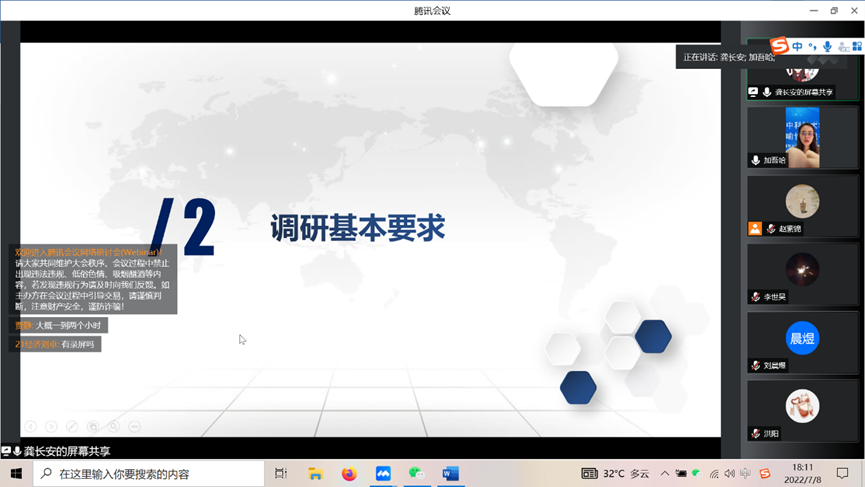Toggle system volume speaker icon in tray
The width and height of the screenshot is (865, 487).
tap(729, 474)
